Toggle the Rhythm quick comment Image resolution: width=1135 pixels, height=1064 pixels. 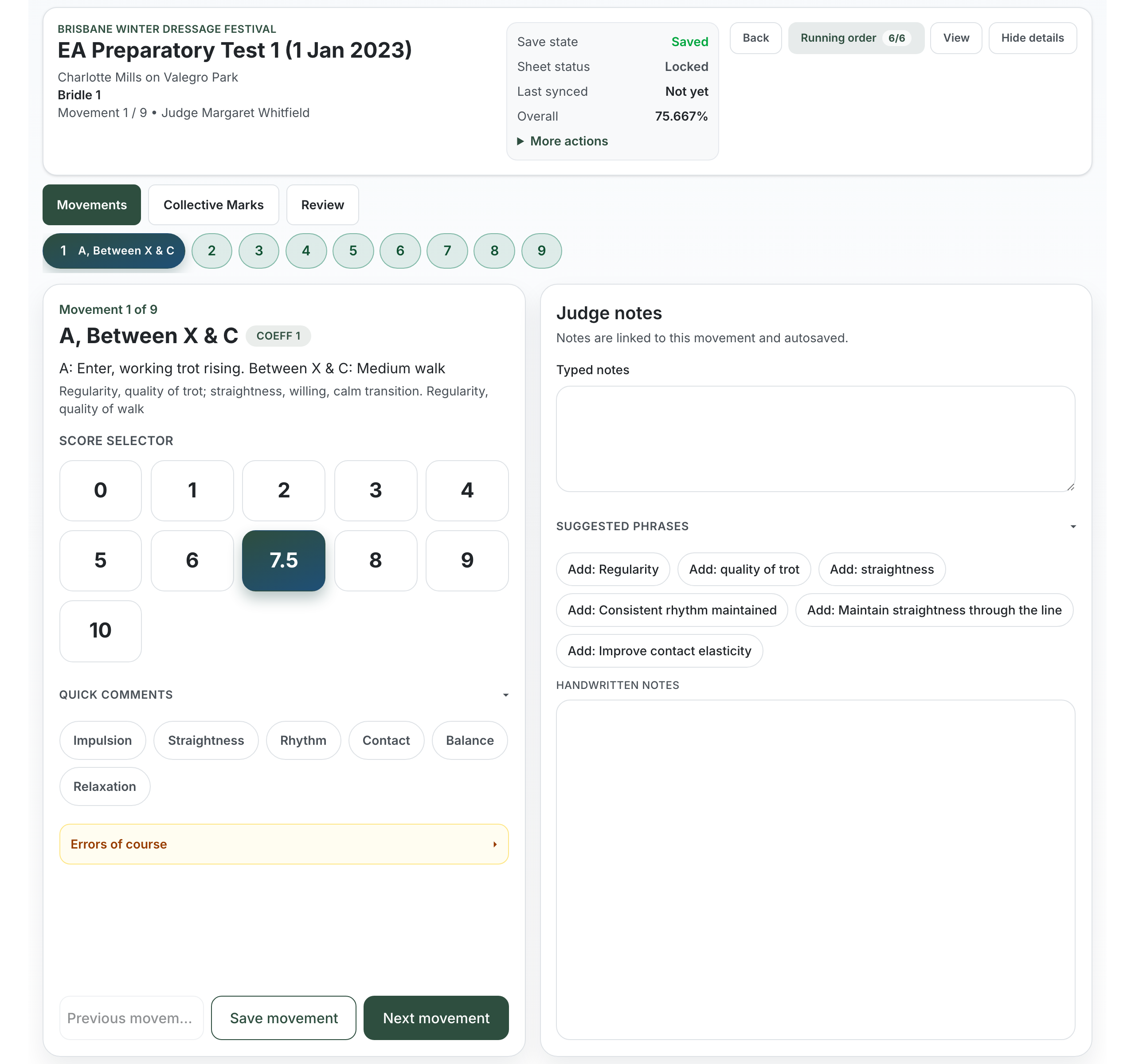pyautogui.click(x=303, y=740)
